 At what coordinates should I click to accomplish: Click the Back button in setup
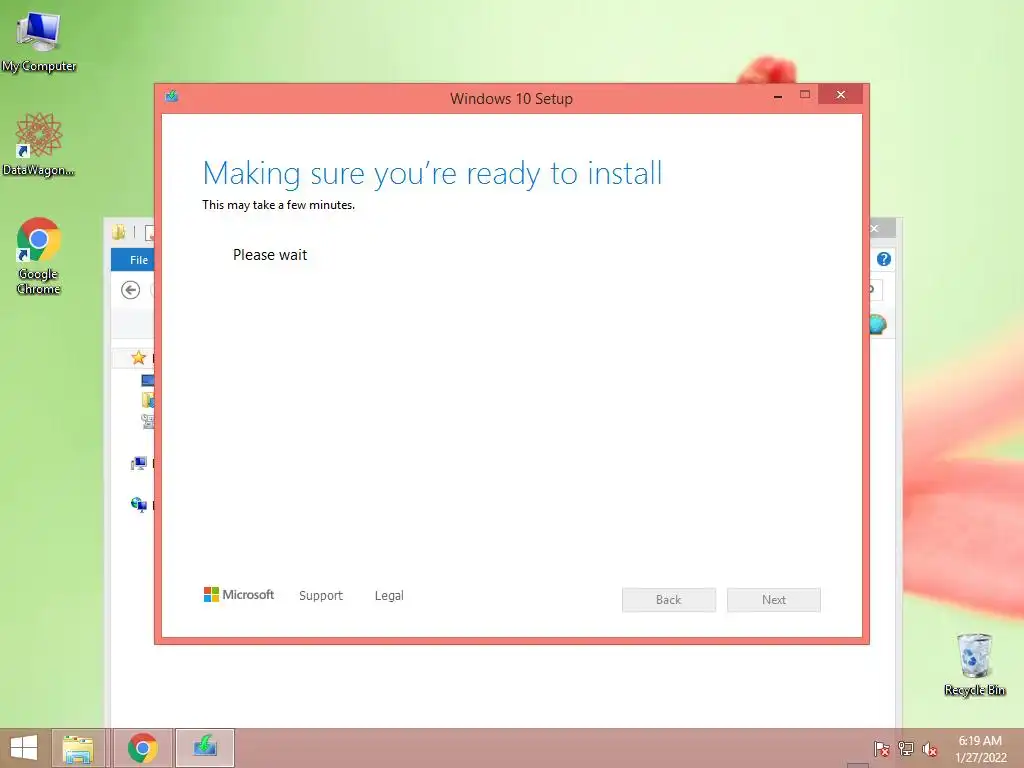point(669,600)
